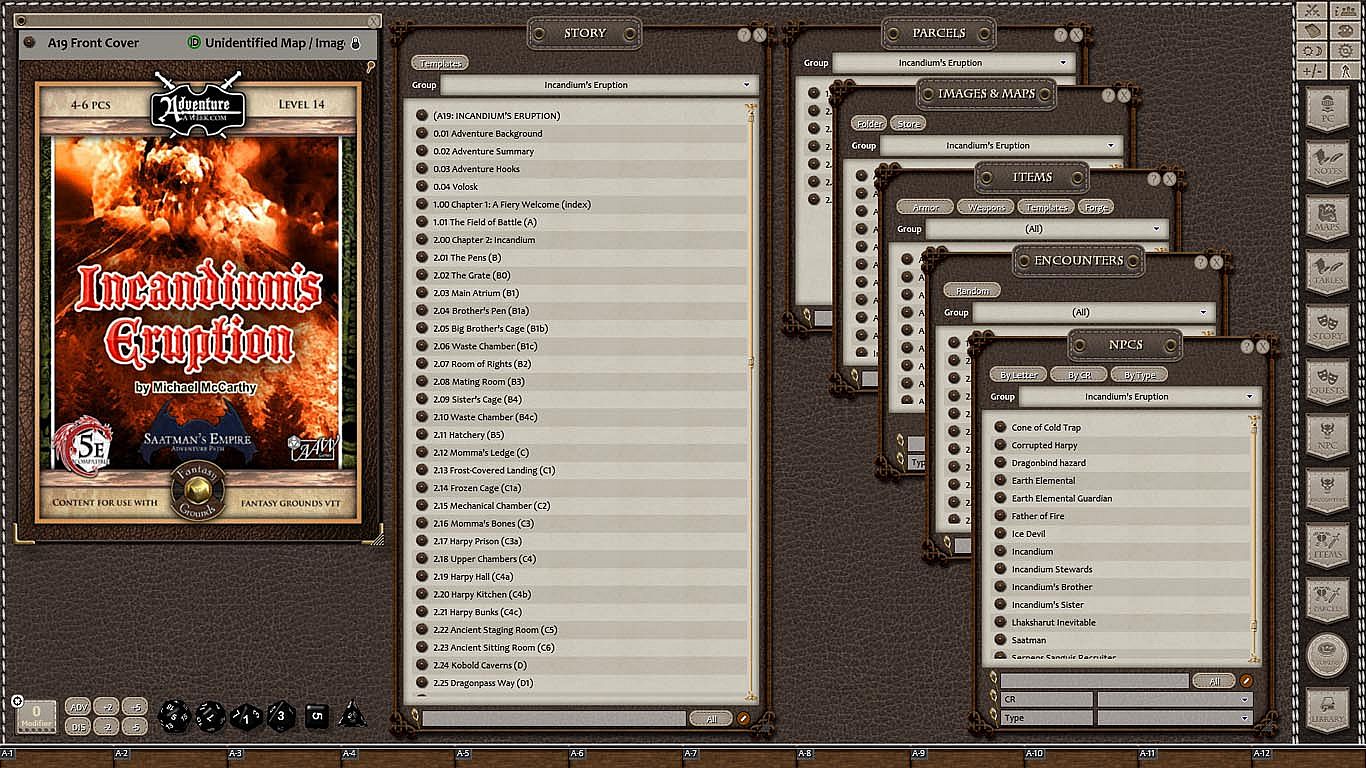Click the Random button in Encounters
The image size is (1366, 768).
pyautogui.click(x=972, y=291)
